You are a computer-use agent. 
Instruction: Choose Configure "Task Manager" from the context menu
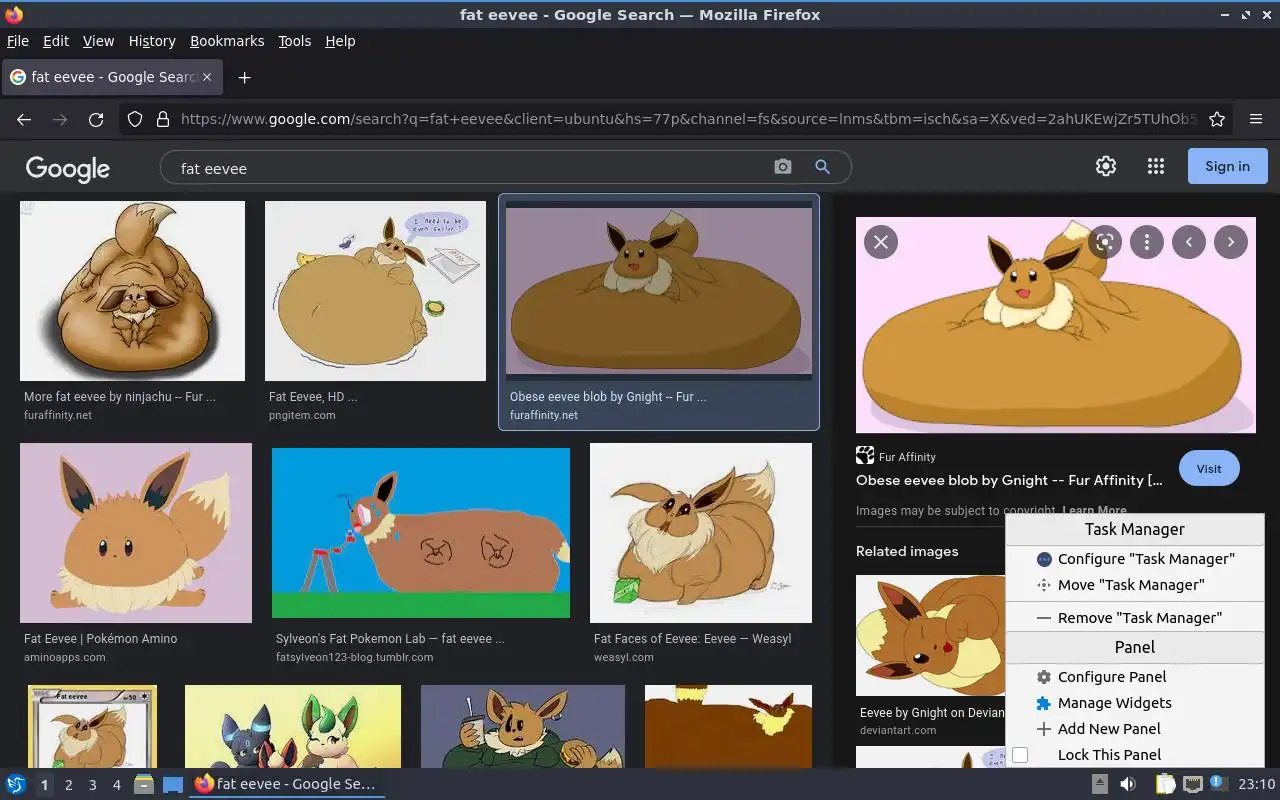tap(1135, 559)
